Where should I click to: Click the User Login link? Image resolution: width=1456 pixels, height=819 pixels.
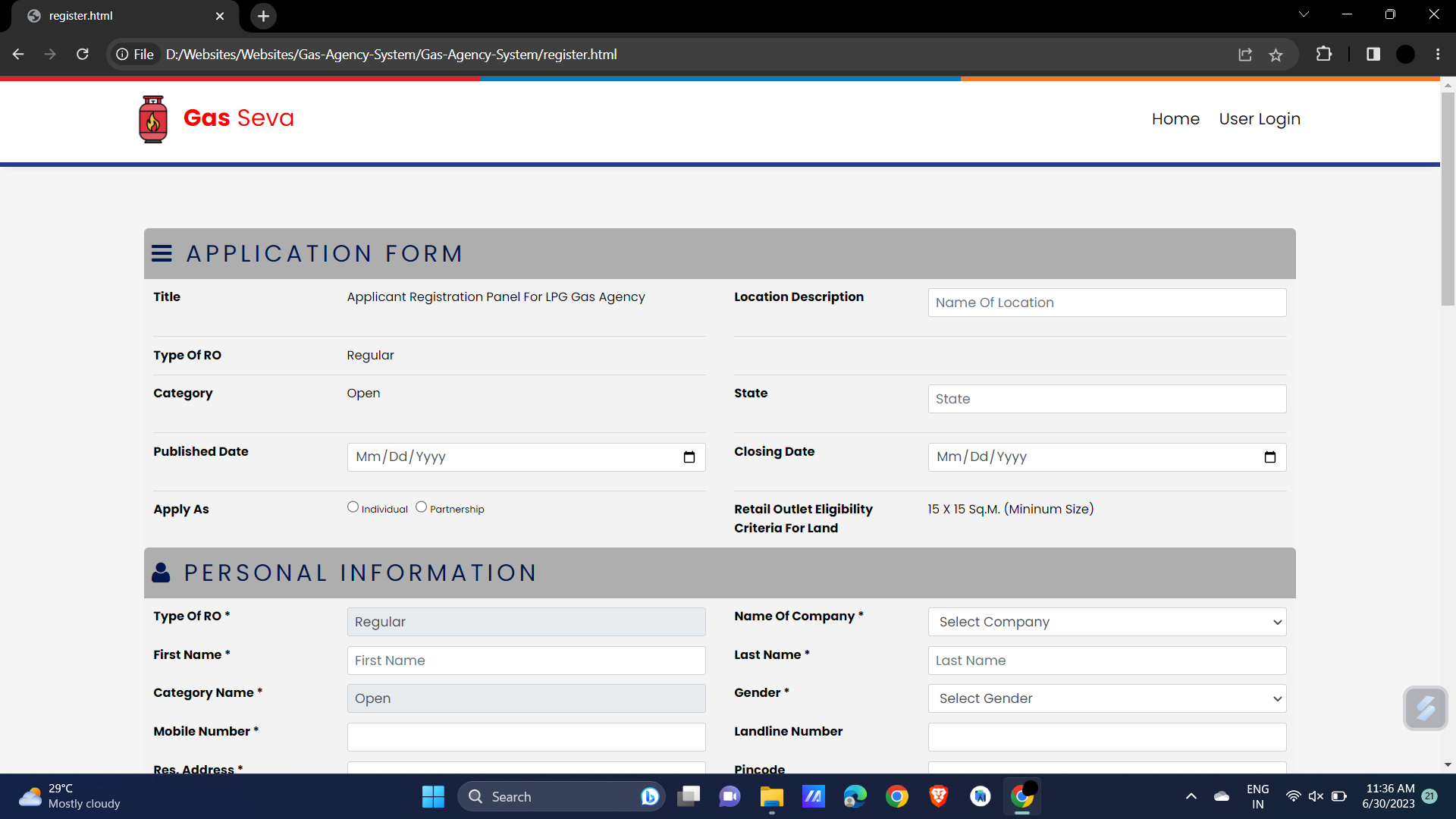click(x=1259, y=119)
